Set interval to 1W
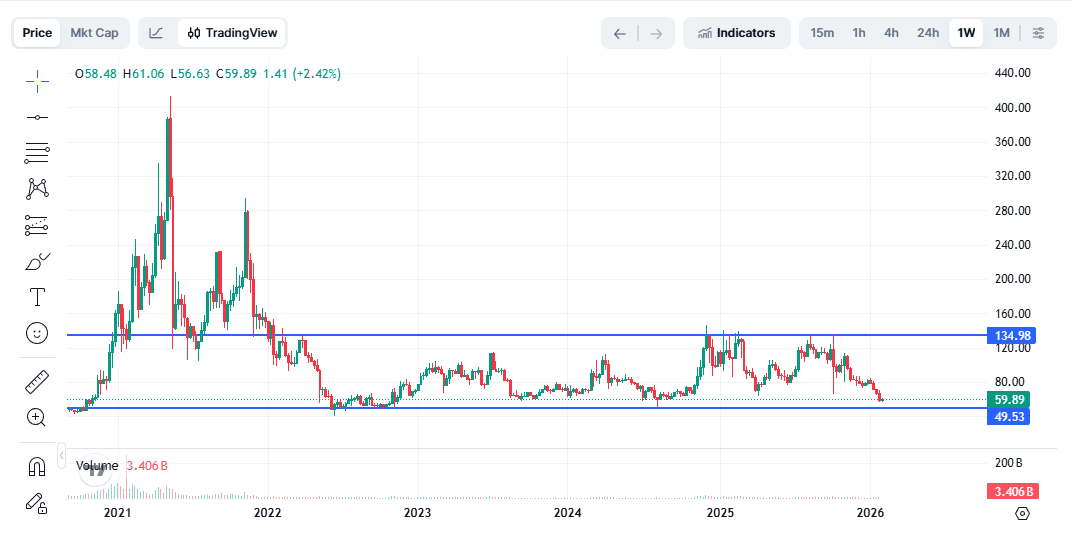 coord(966,33)
